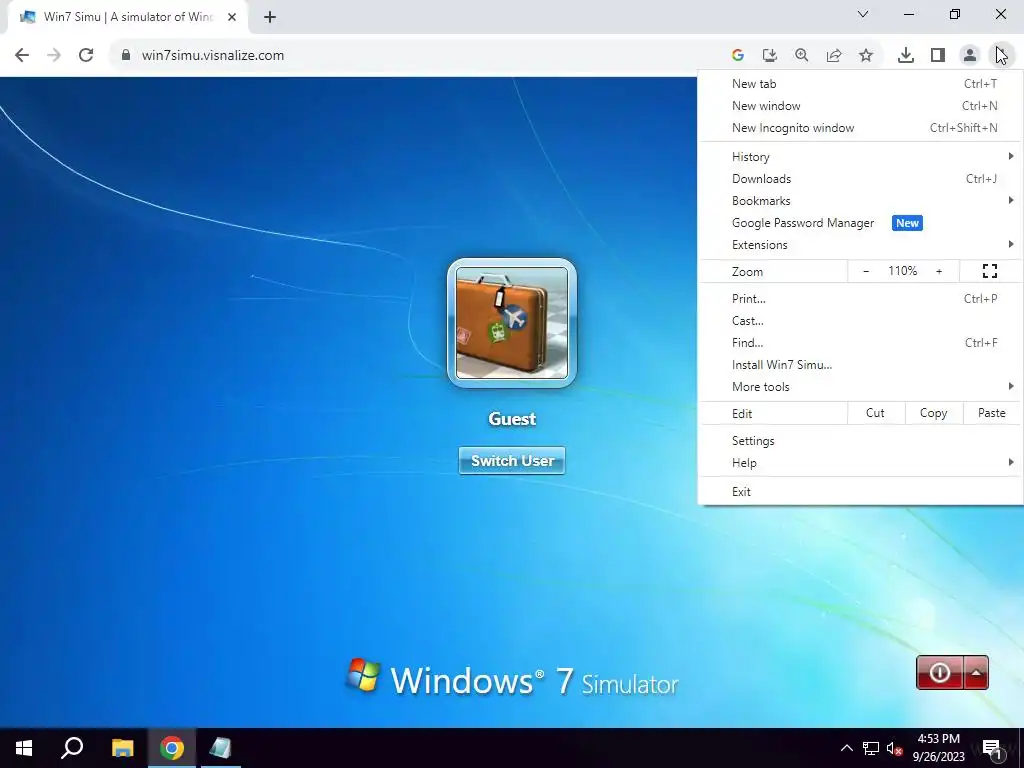Click the install app icon in address bar
Screen dimensions: 1024x768
point(770,56)
